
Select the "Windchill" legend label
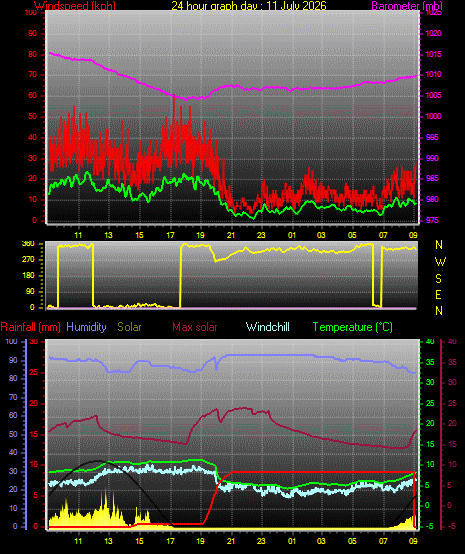click(x=267, y=327)
